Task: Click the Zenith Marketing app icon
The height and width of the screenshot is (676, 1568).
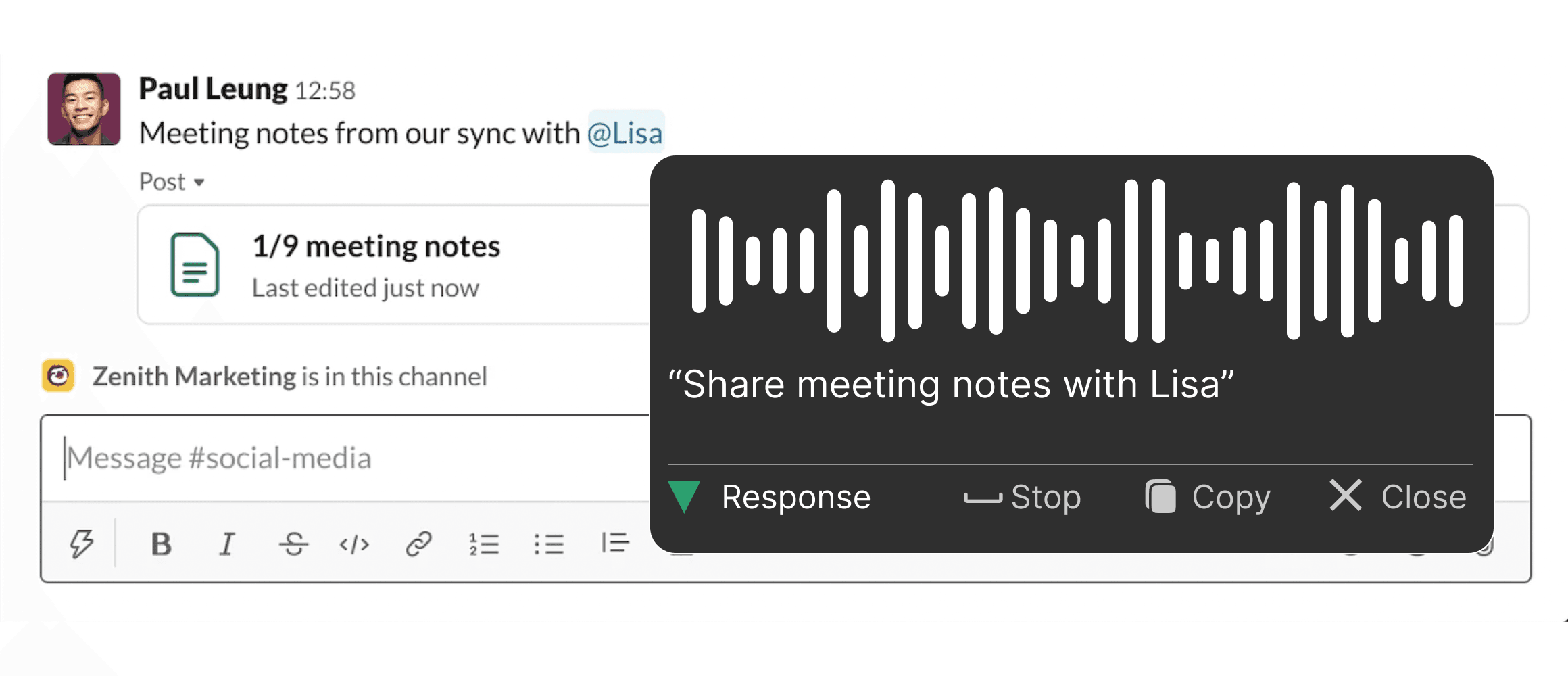Action: 60,376
